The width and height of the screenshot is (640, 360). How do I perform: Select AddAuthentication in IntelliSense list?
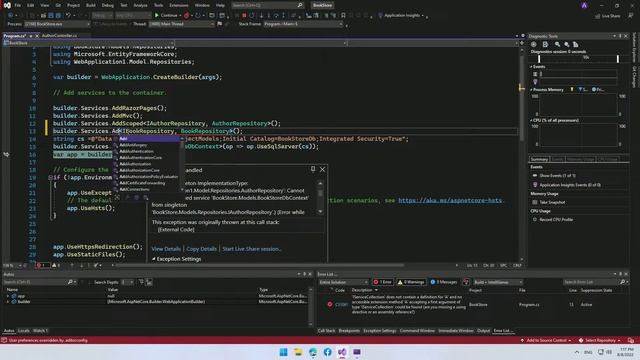click(136, 151)
